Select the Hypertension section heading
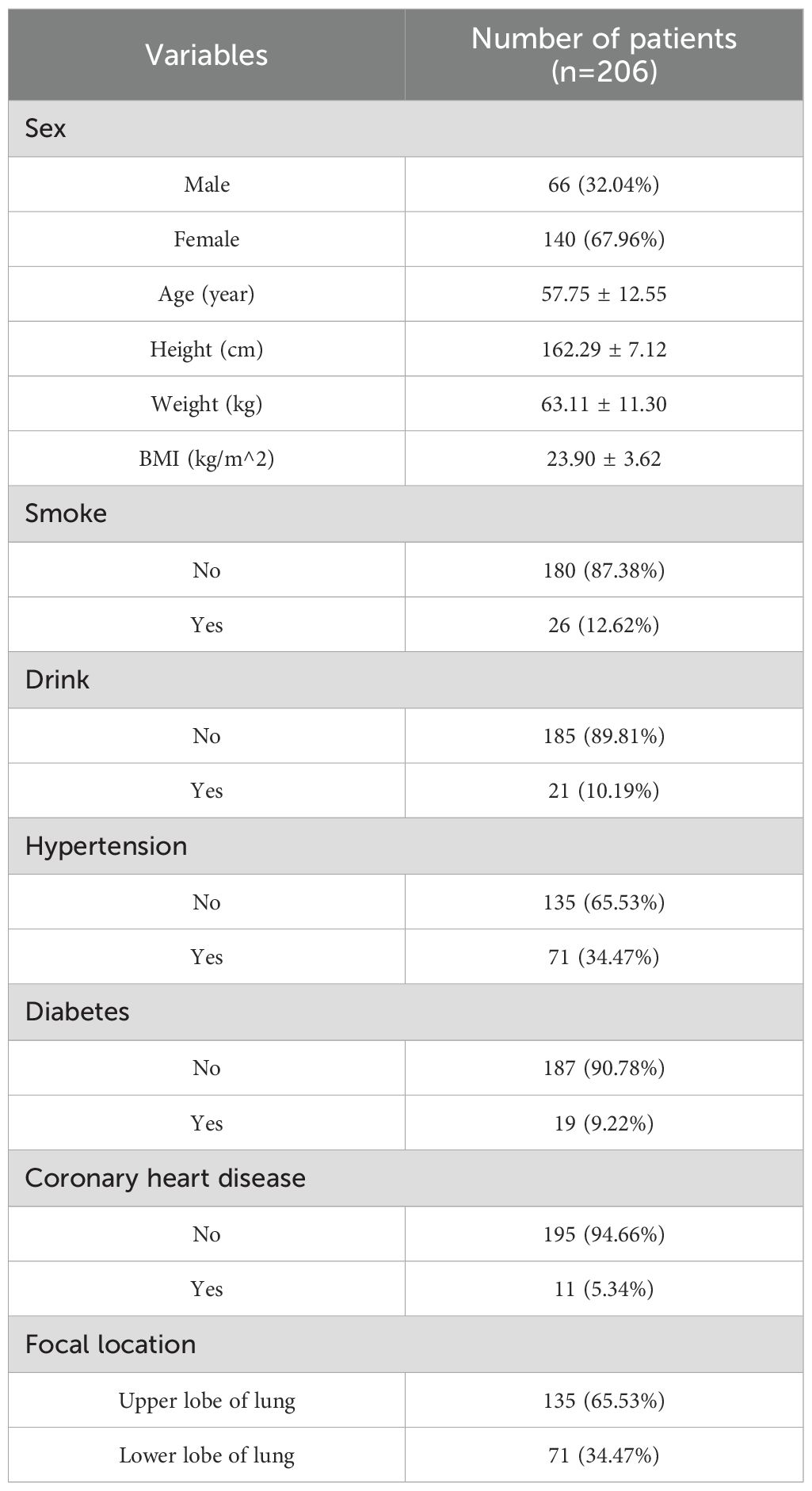The image size is (812, 1491). click(x=106, y=846)
